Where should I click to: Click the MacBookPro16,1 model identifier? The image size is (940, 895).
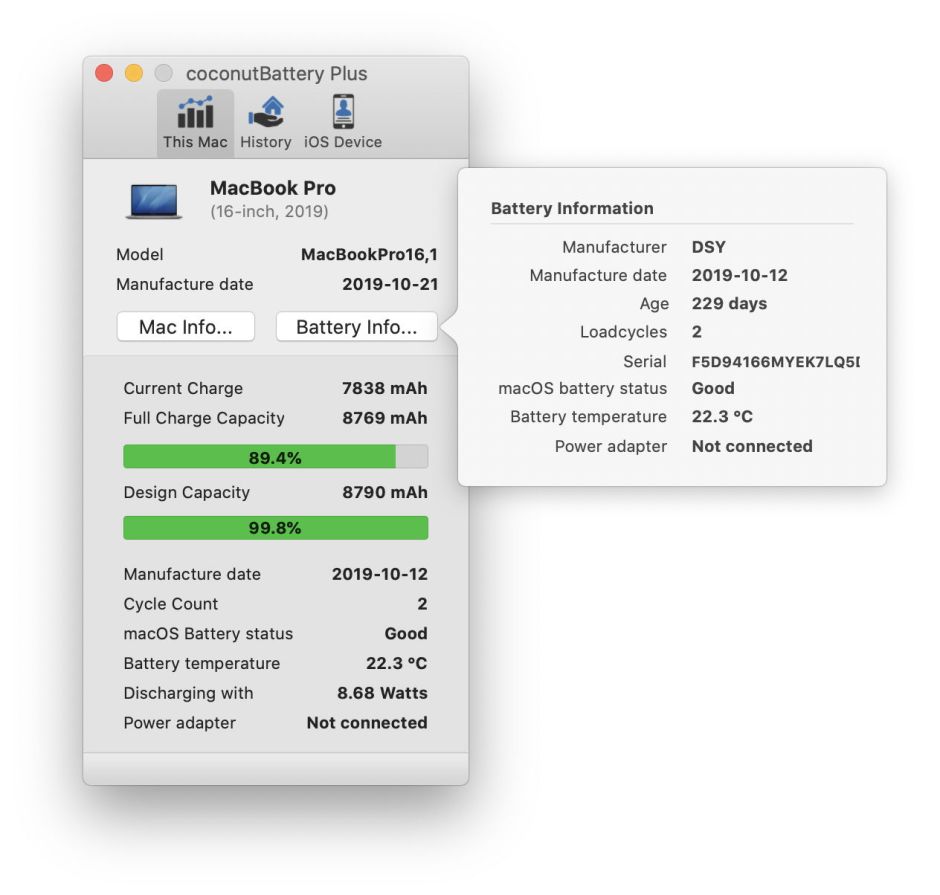point(369,255)
